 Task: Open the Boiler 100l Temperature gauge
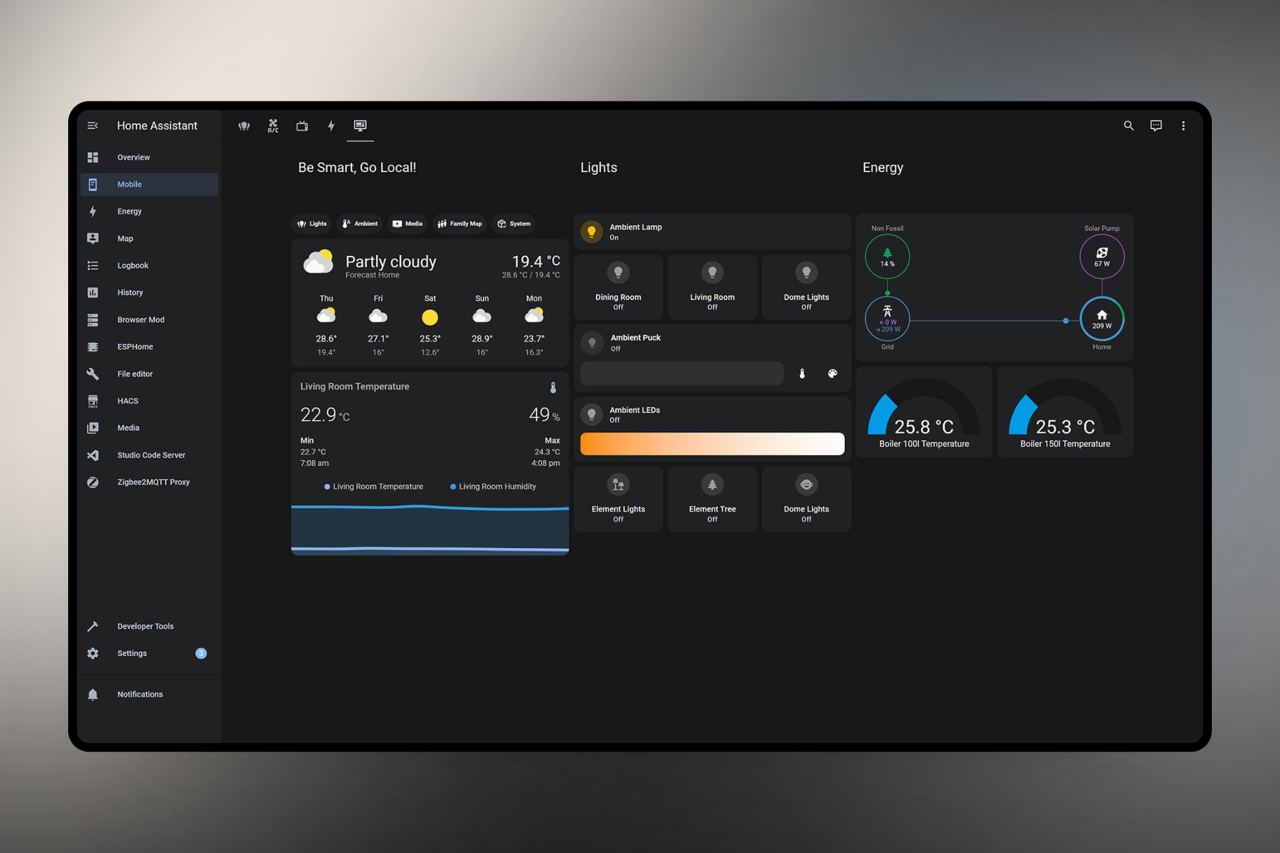[924, 412]
